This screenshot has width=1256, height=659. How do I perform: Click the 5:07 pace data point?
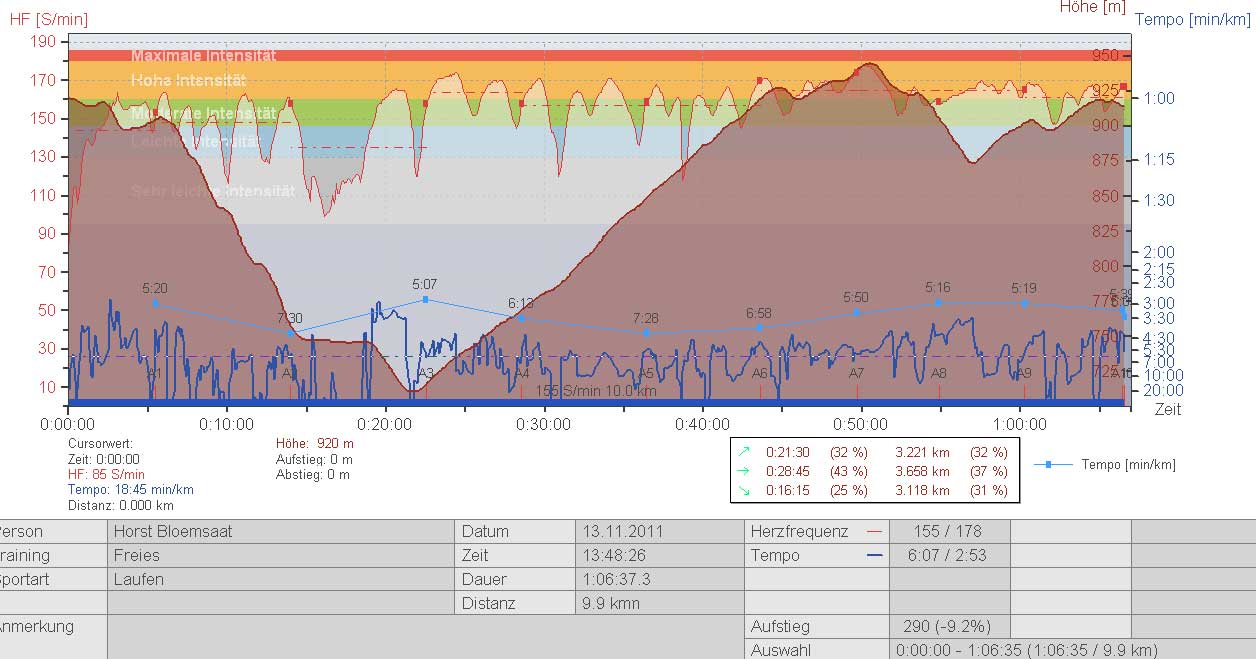click(425, 299)
